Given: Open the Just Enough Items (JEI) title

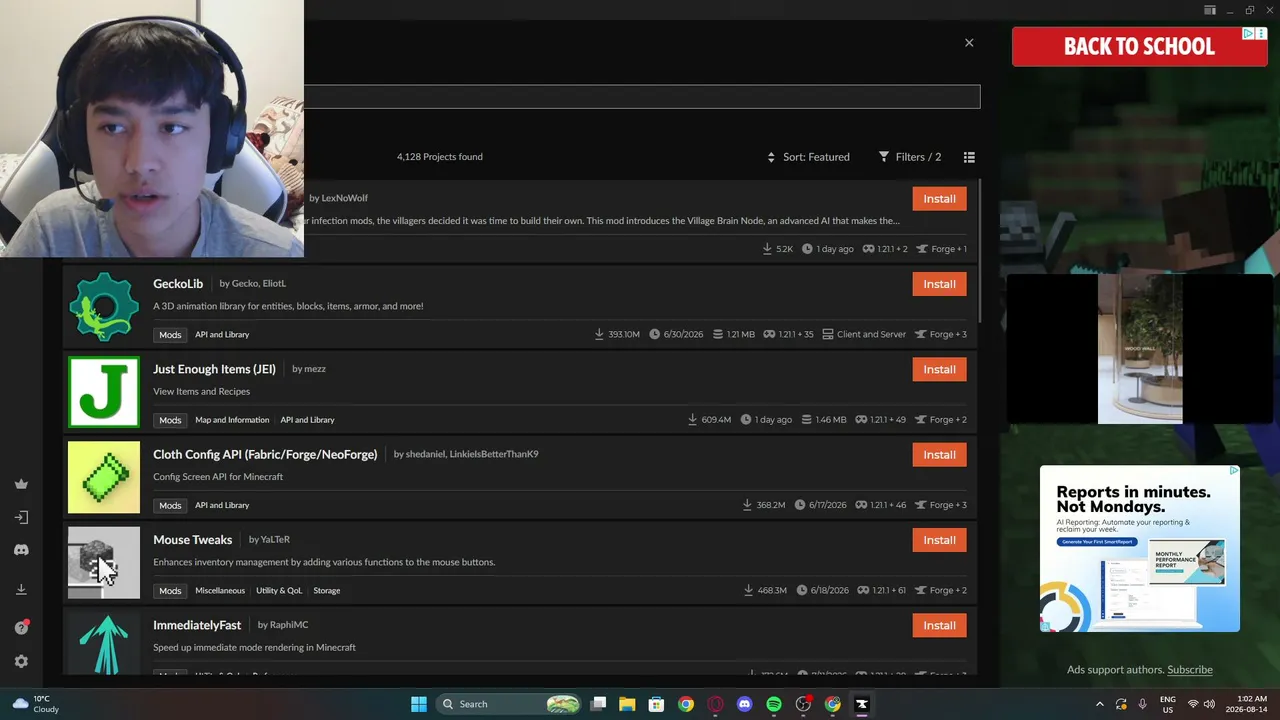Looking at the screenshot, I should [214, 369].
